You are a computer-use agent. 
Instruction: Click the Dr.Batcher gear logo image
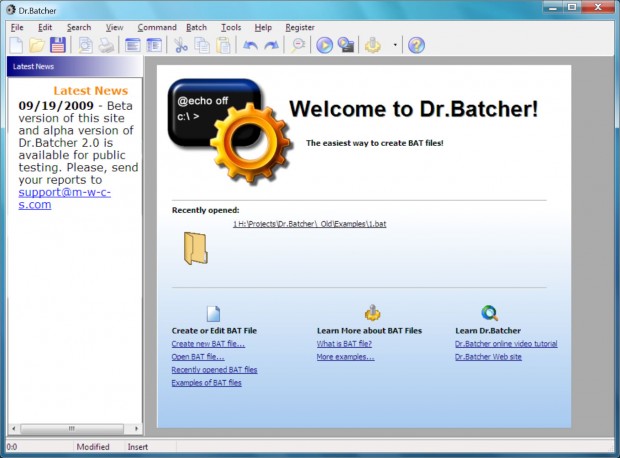(229, 131)
